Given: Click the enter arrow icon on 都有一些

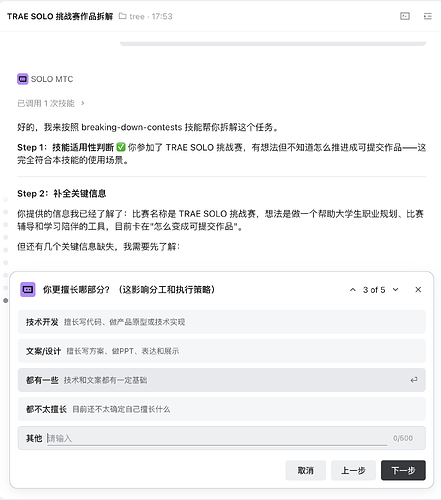Looking at the screenshot, I should click(414, 380).
